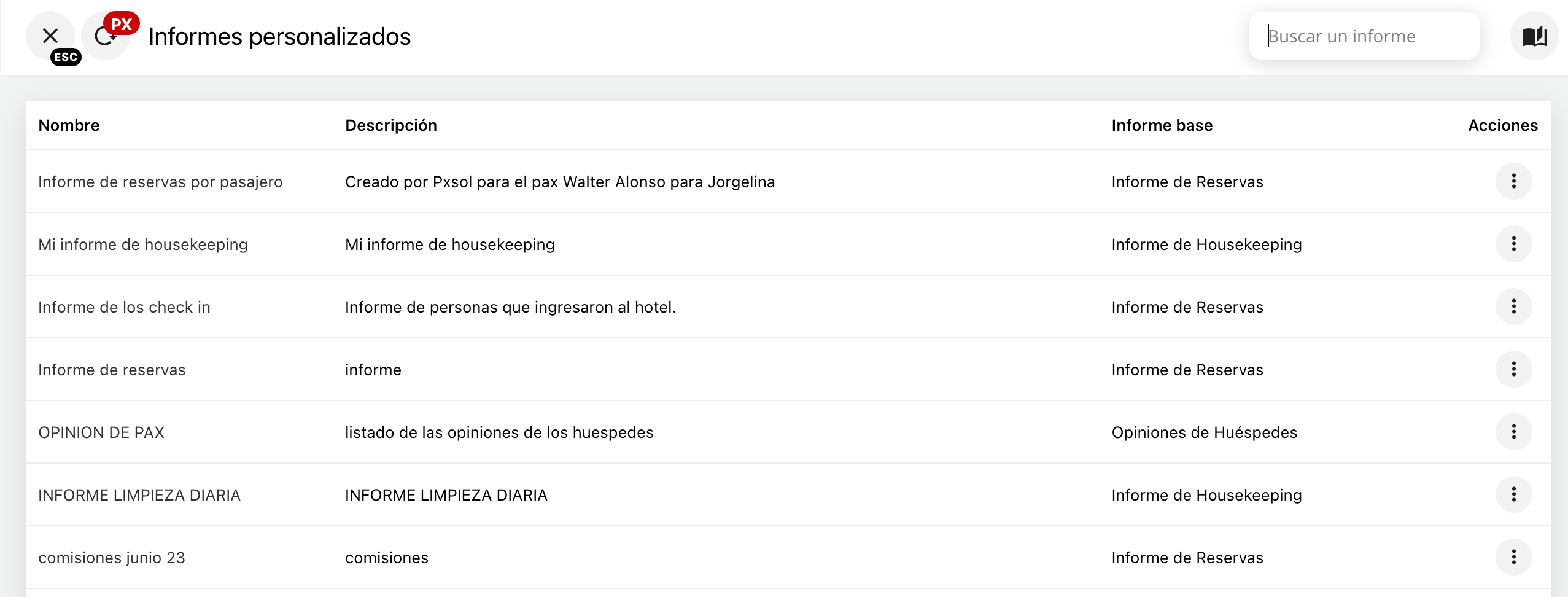Open actions menu for comisiones junio 23

1514,557
